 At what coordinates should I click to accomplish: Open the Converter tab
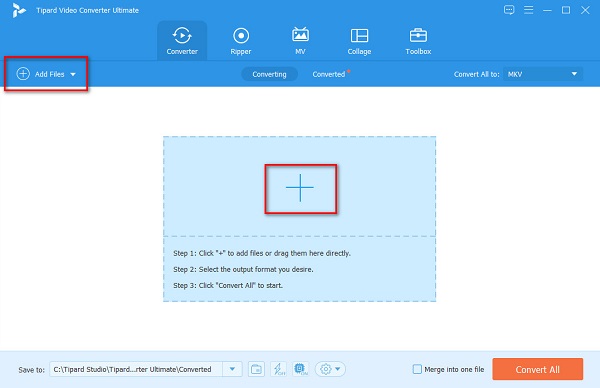182,41
